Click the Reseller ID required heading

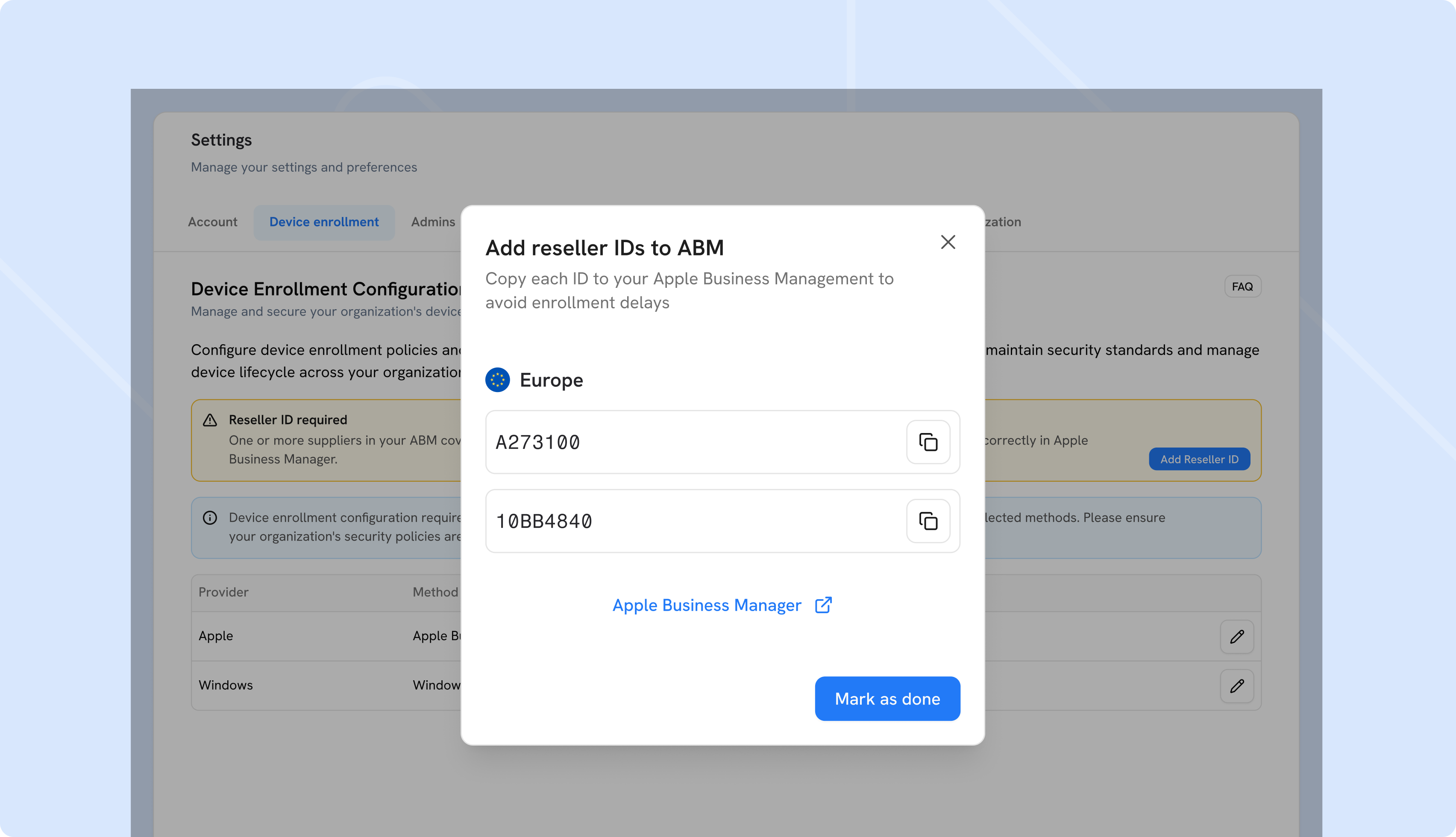(288, 420)
